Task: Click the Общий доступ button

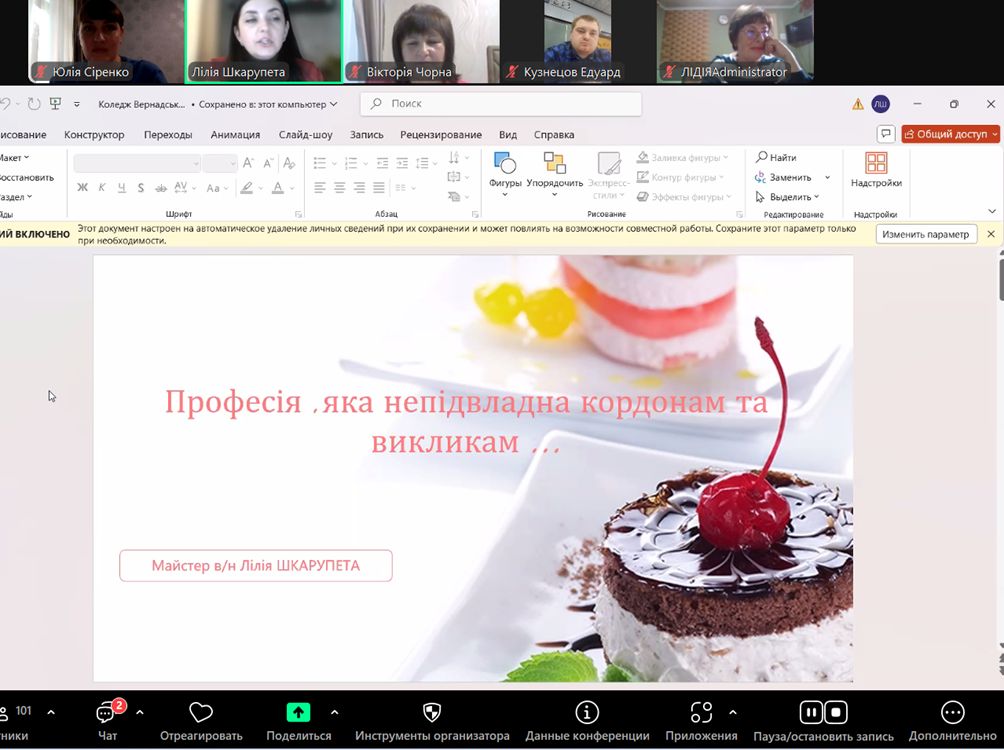Action: [950, 134]
